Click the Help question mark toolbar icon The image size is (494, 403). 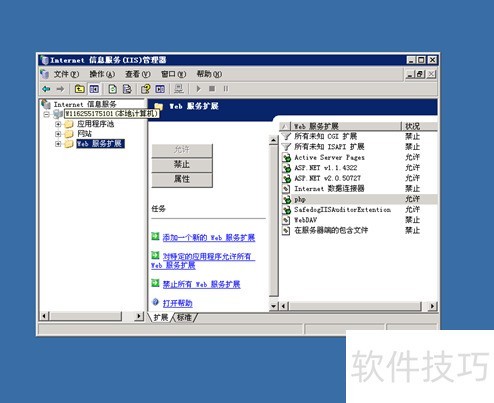(145, 89)
